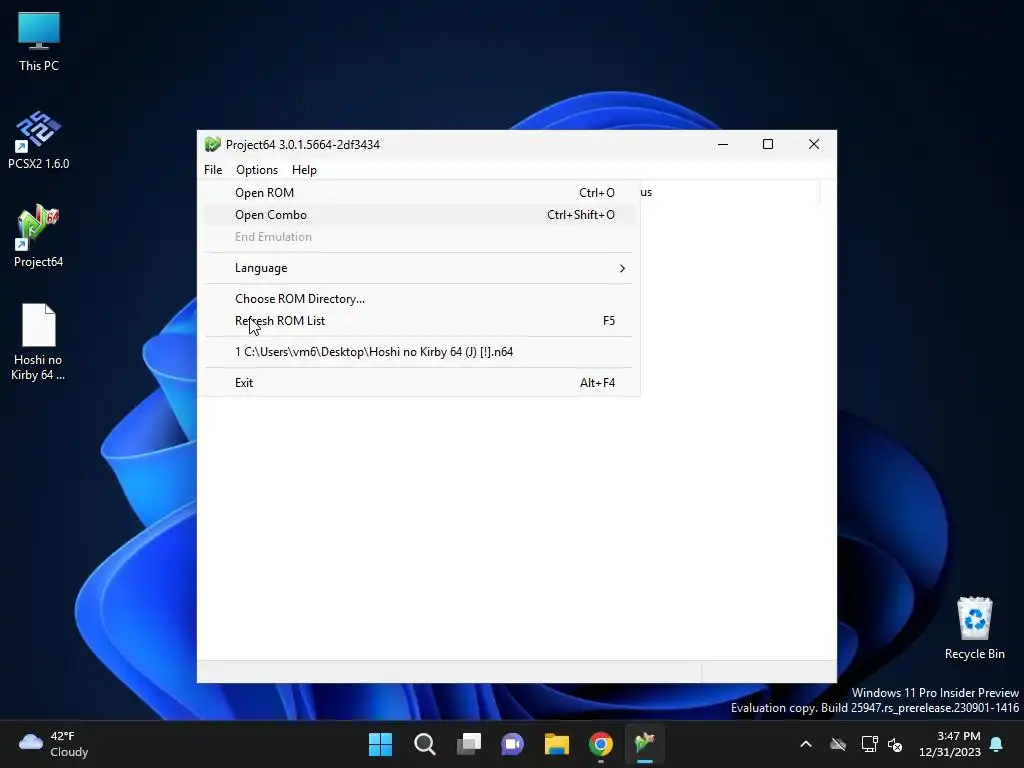
Task: Open the Options menu
Action: tap(257, 170)
